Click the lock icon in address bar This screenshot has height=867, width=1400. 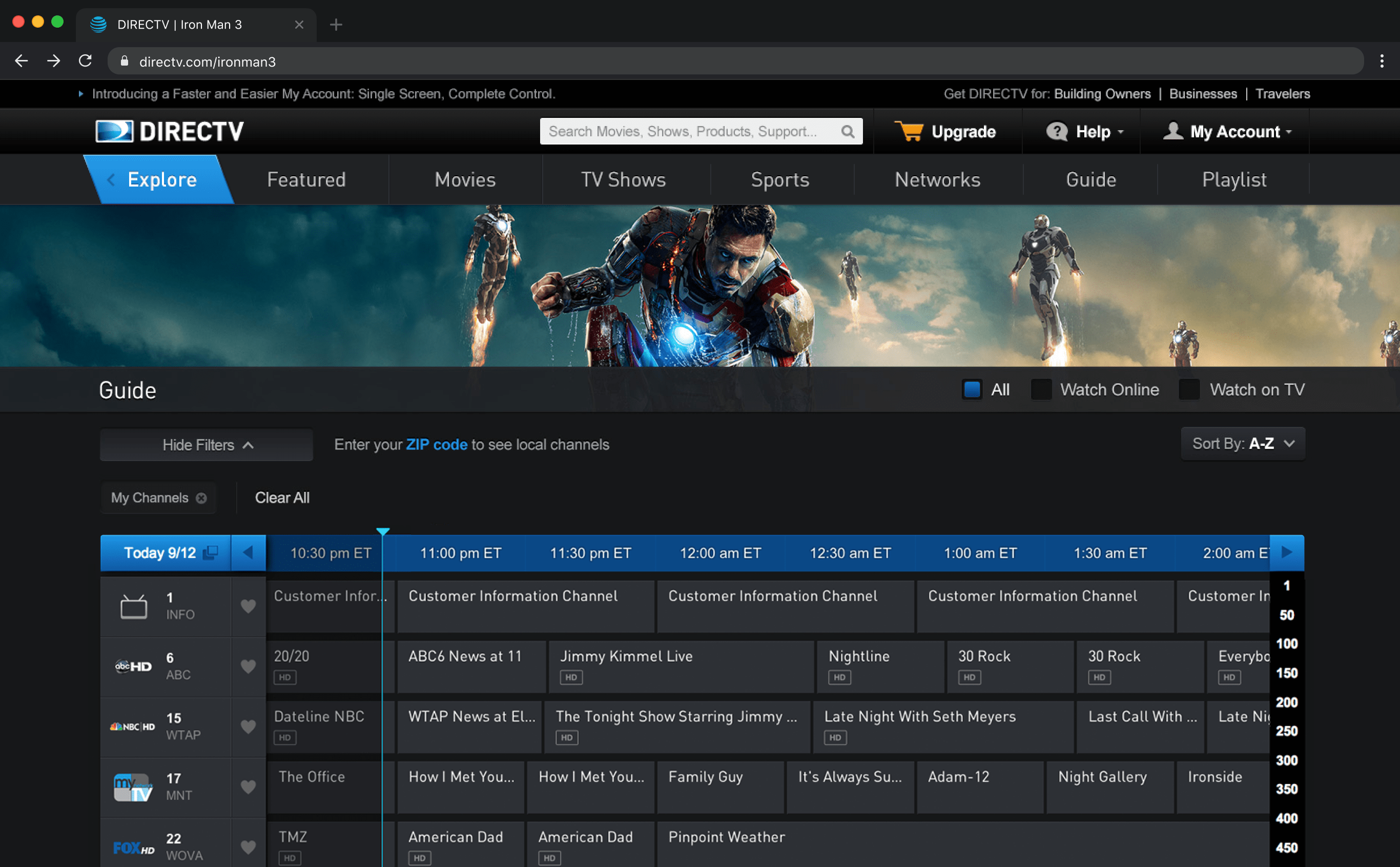pos(125,61)
